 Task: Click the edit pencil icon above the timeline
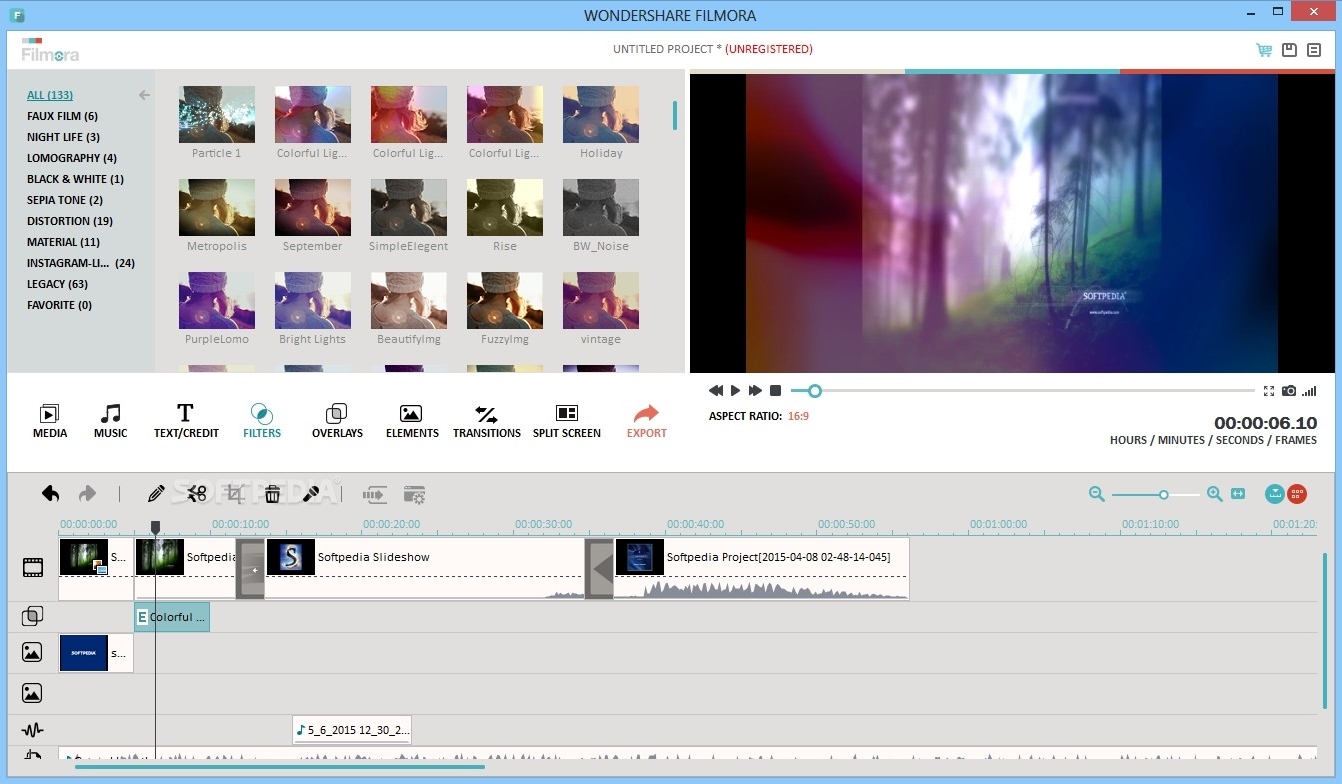(155, 493)
